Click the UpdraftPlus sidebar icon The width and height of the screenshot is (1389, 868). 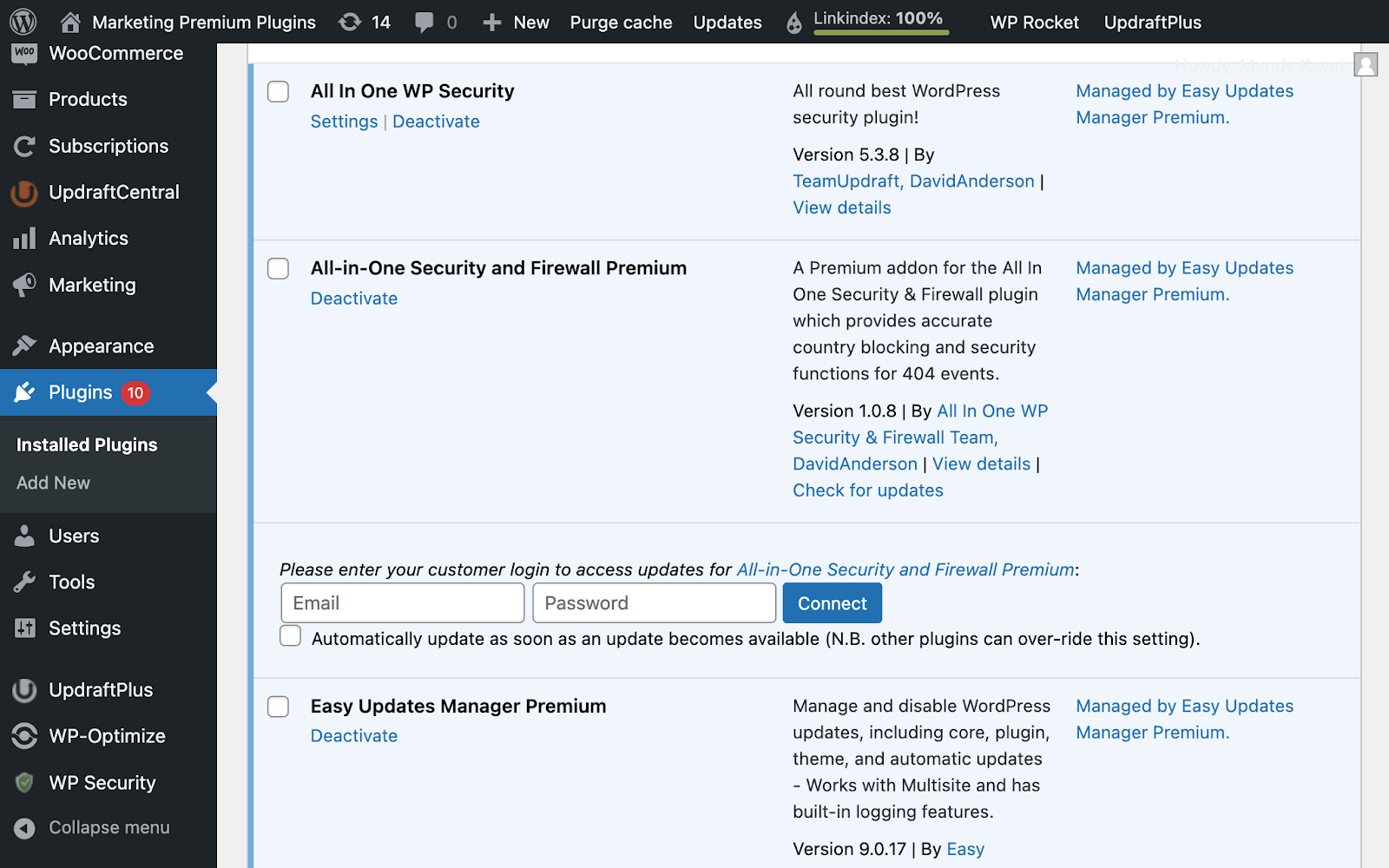[x=24, y=690]
